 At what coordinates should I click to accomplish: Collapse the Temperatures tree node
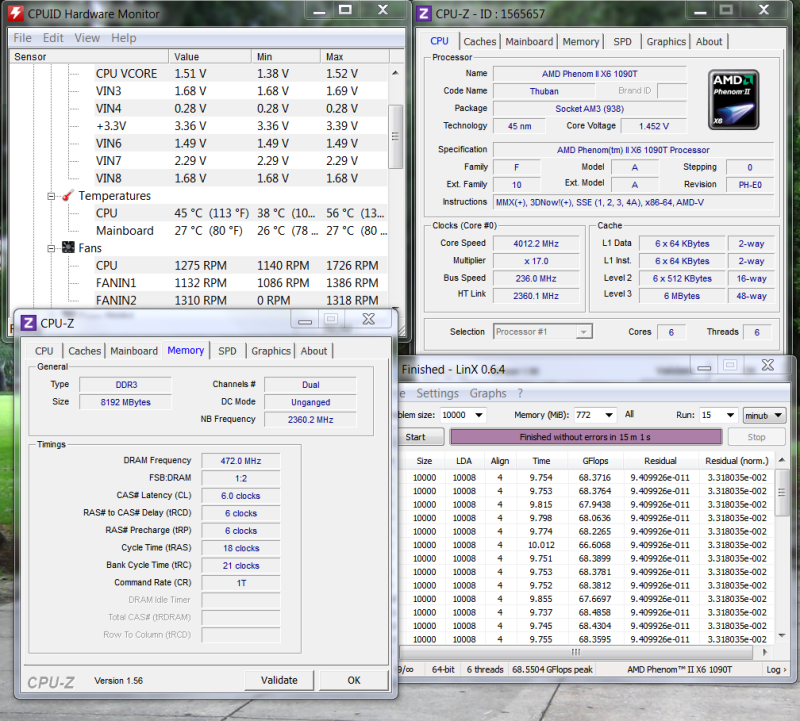51,196
